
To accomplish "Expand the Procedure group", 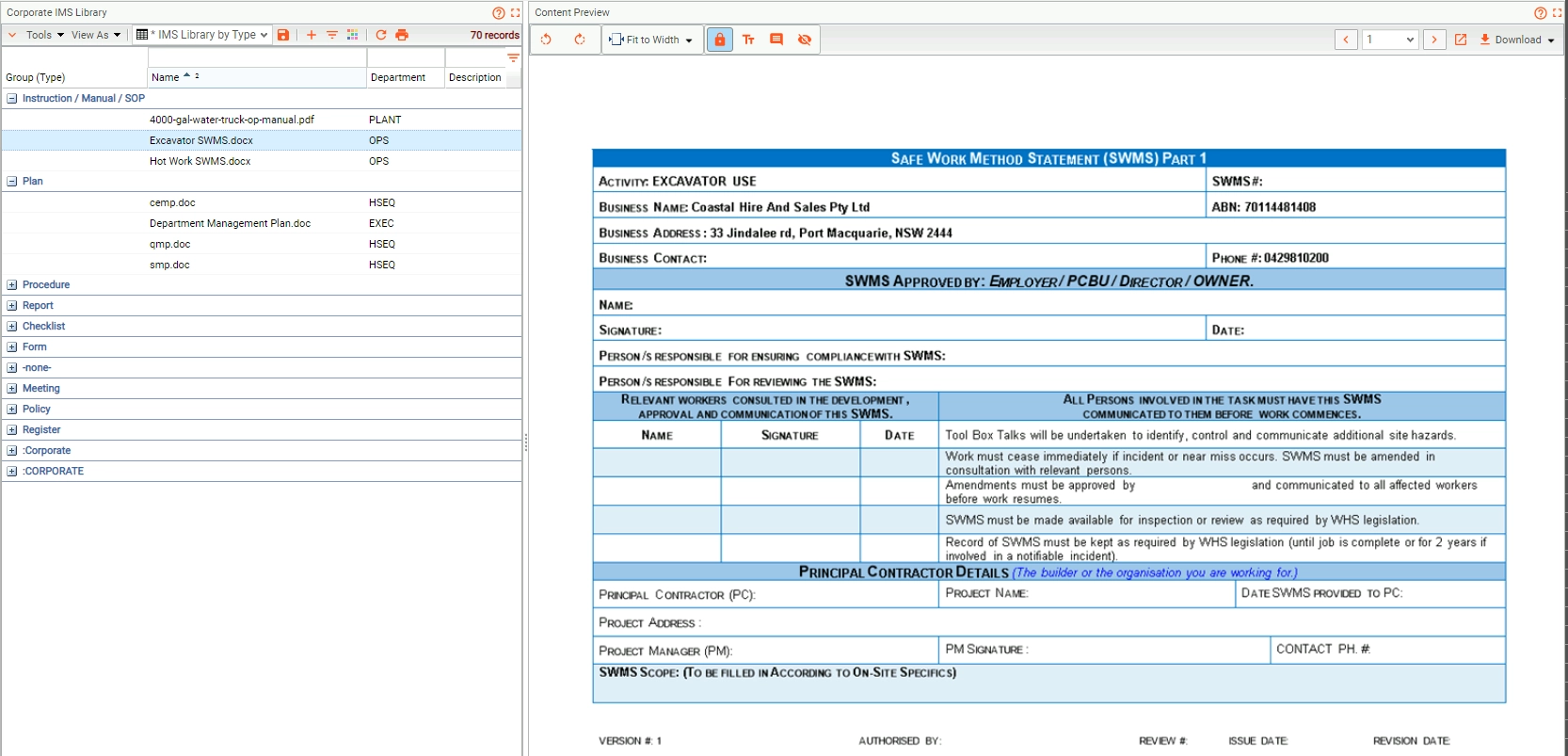I will [12, 284].
